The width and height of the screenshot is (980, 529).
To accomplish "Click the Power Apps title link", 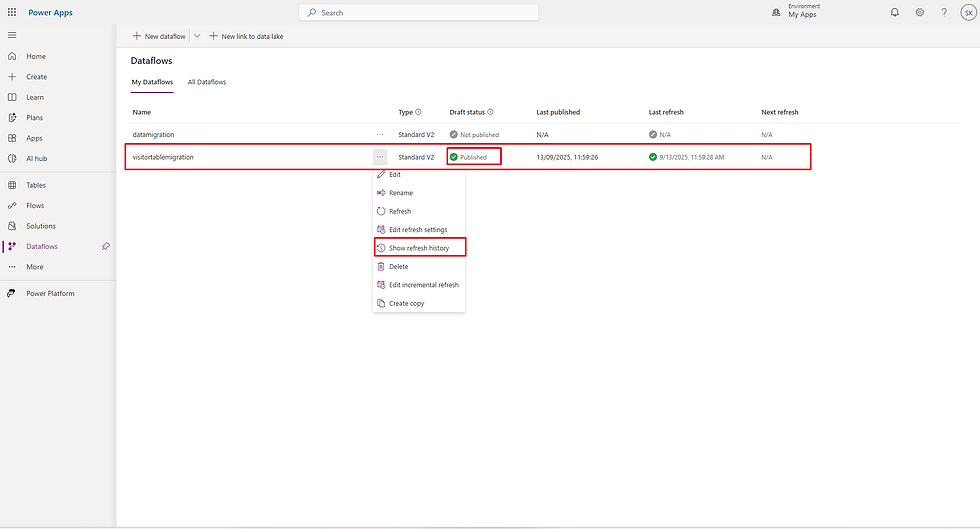I will pyautogui.click(x=50, y=13).
